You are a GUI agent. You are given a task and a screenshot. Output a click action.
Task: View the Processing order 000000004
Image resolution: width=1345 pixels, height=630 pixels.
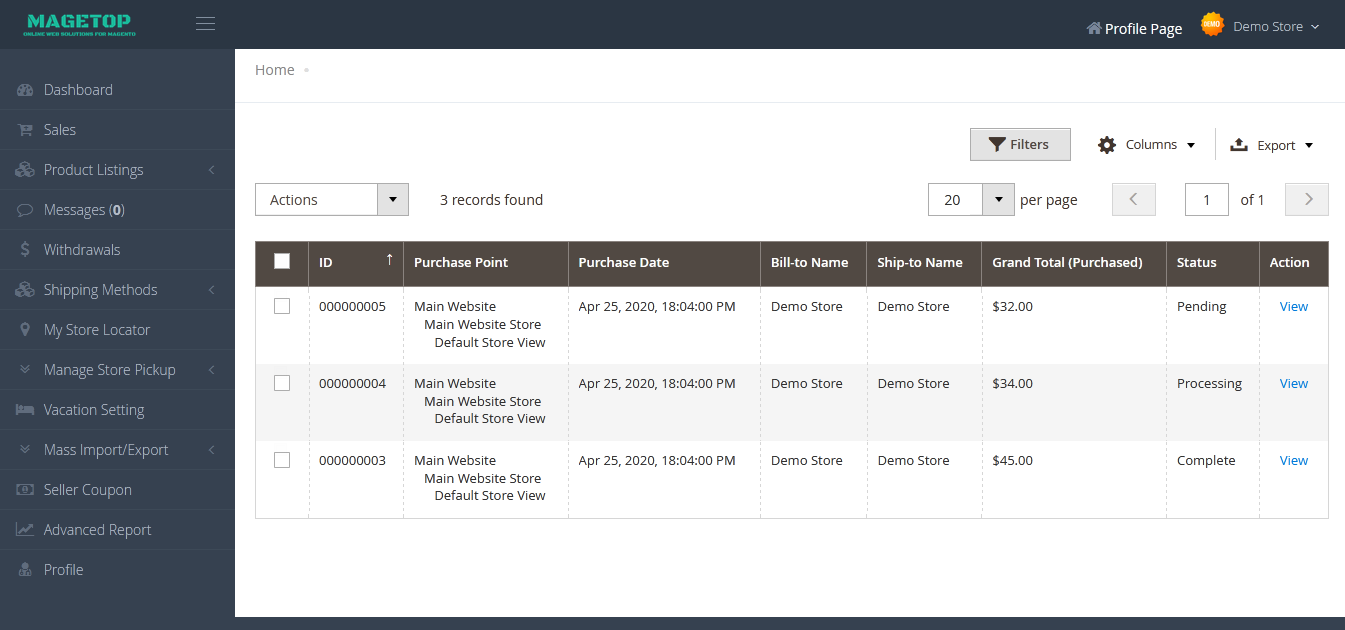coord(1293,383)
